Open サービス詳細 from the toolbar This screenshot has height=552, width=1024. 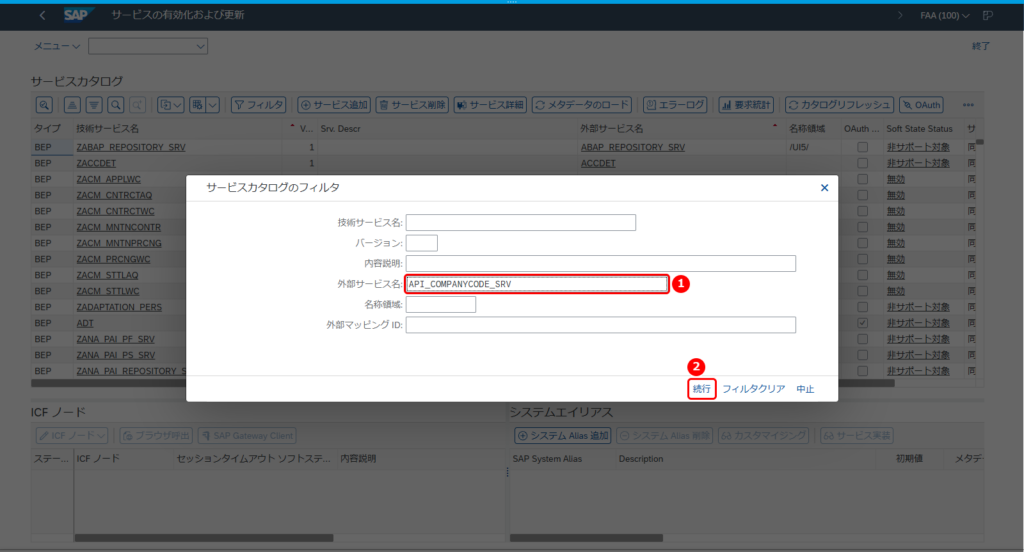pos(490,105)
